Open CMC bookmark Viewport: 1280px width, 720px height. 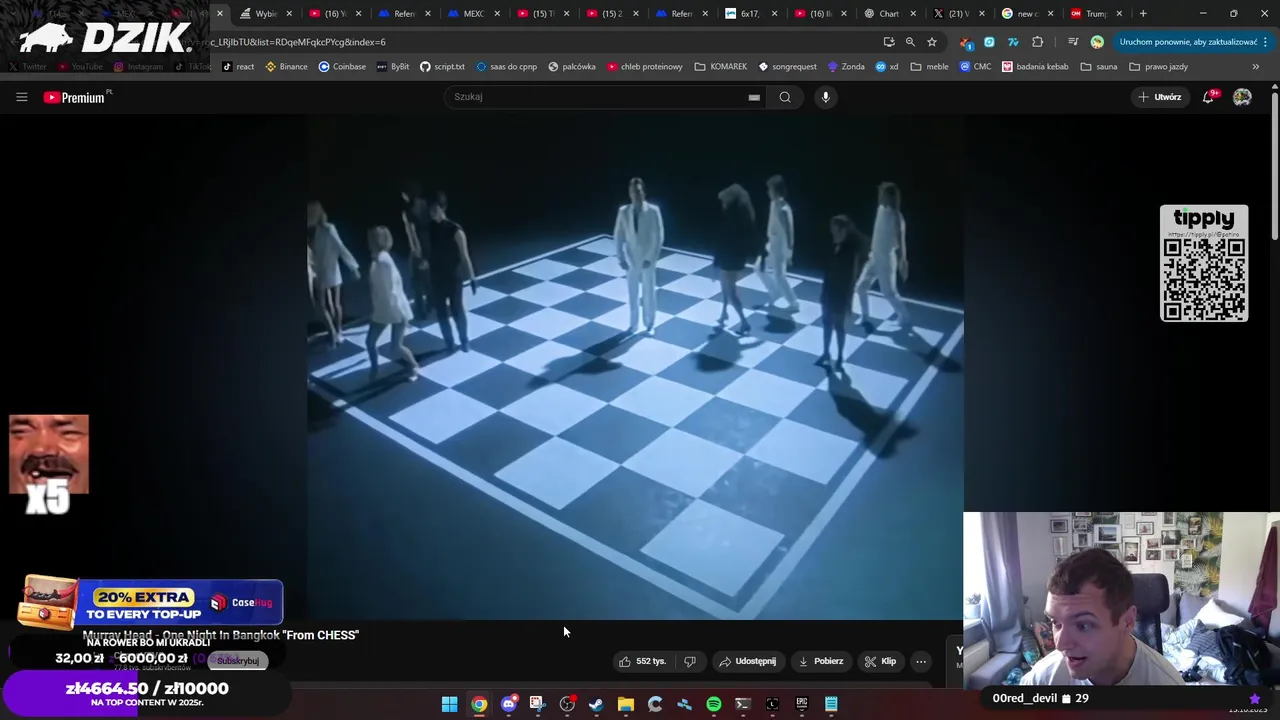(x=975, y=67)
